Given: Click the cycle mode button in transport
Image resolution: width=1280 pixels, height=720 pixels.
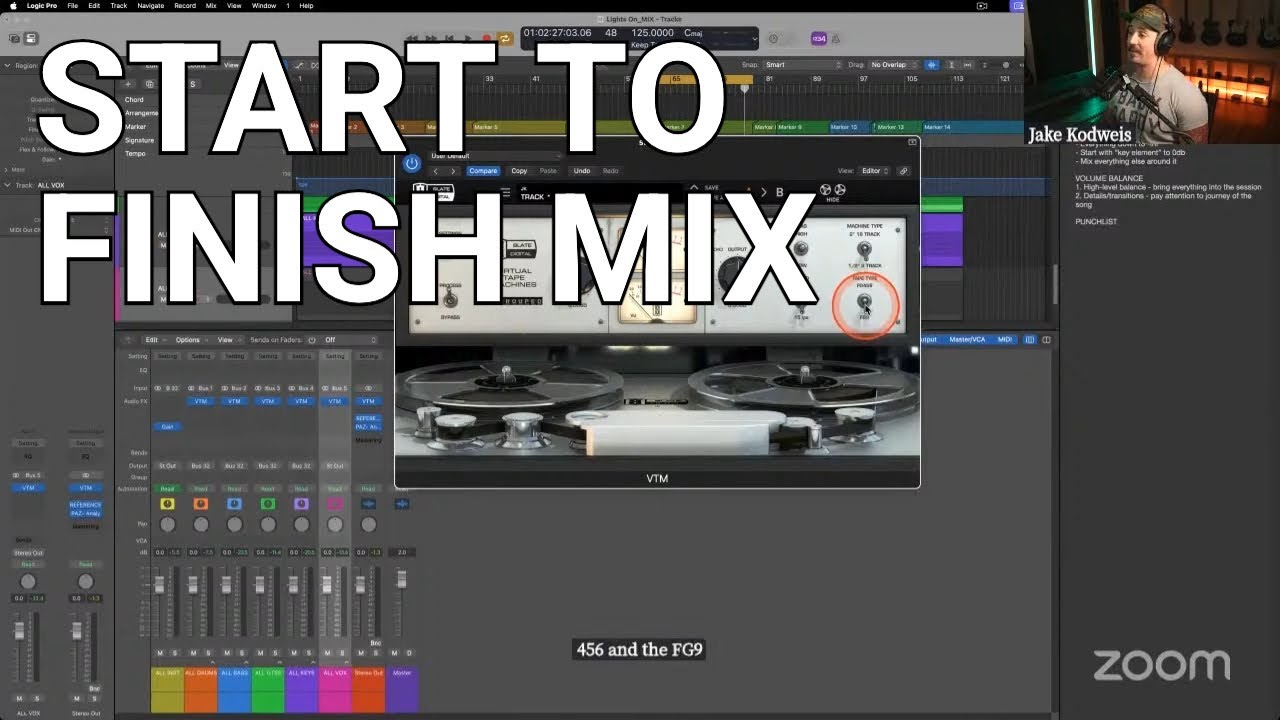Looking at the screenshot, I should coord(505,38).
